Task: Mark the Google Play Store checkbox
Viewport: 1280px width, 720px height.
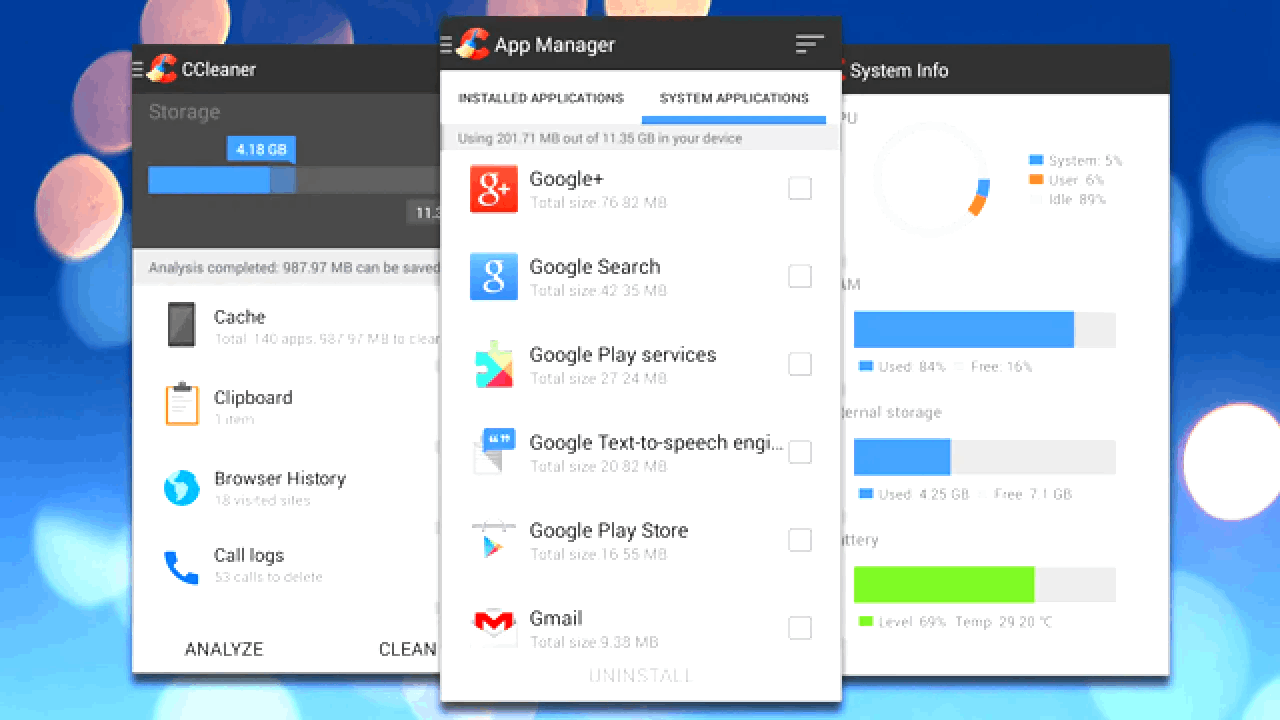Action: tap(800, 540)
